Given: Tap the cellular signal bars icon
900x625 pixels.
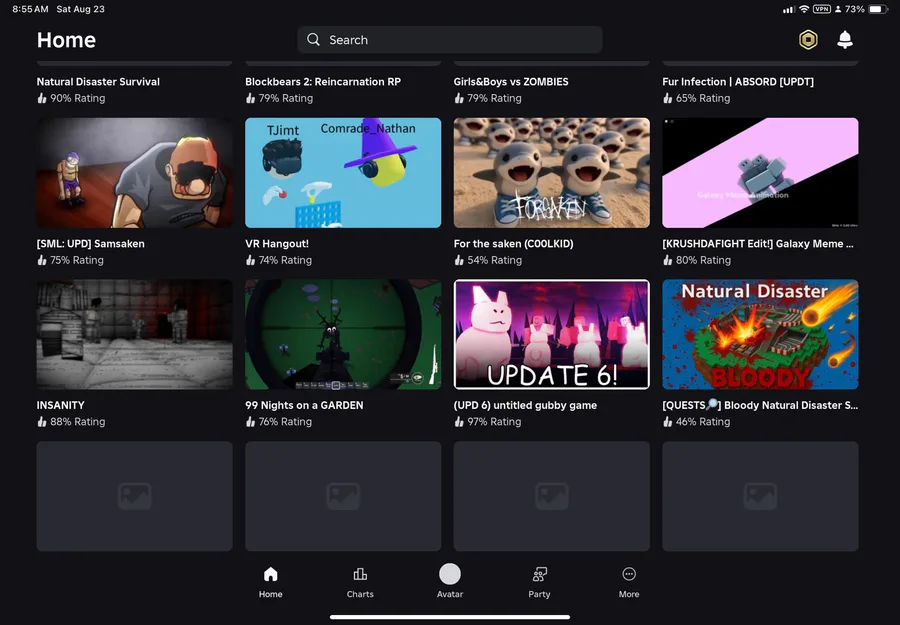Looking at the screenshot, I should point(789,9).
